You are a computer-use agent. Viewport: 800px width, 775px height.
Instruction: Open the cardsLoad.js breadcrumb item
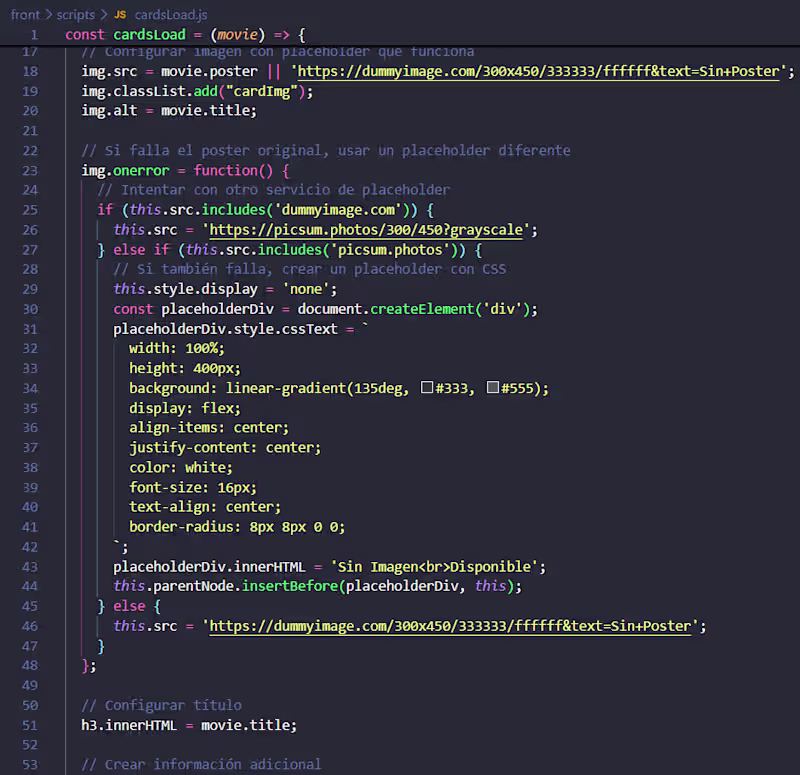[171, 15]
